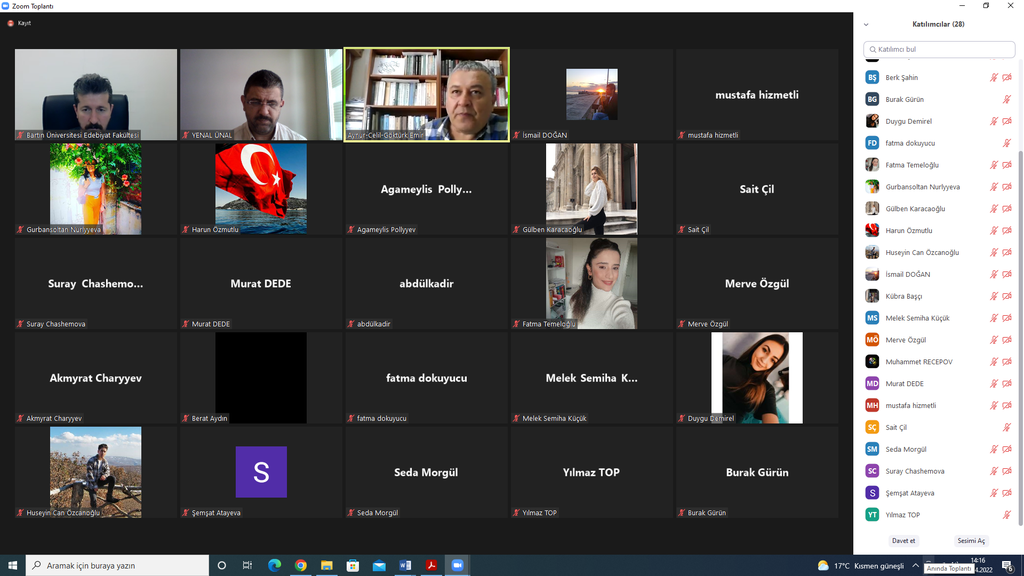Click Gülben Karacaoğlu's camera-off icon in list
The width and height of the screenshot is (1024, 576).
(1007, 209)
